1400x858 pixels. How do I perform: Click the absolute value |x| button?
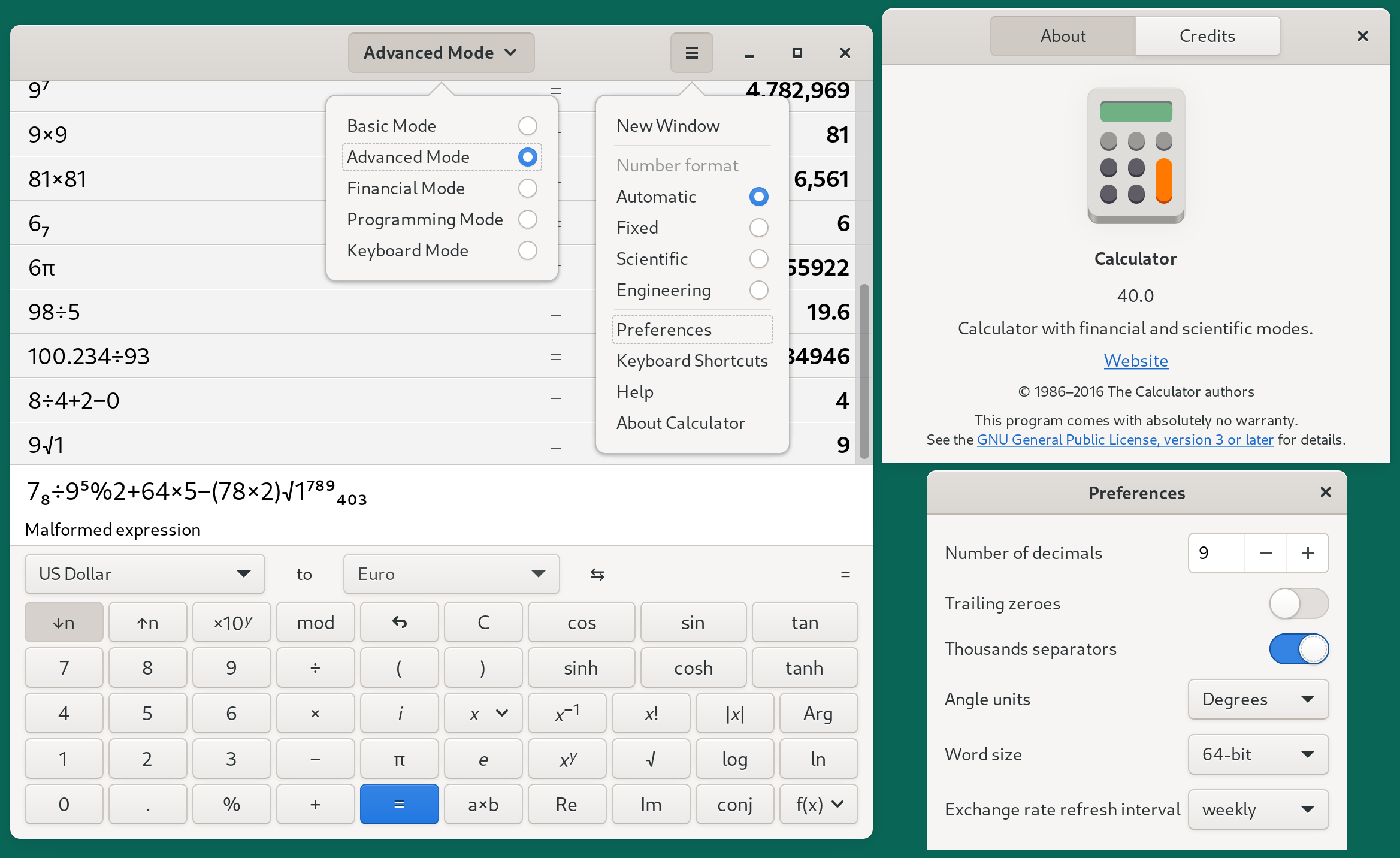coord(735,714)
